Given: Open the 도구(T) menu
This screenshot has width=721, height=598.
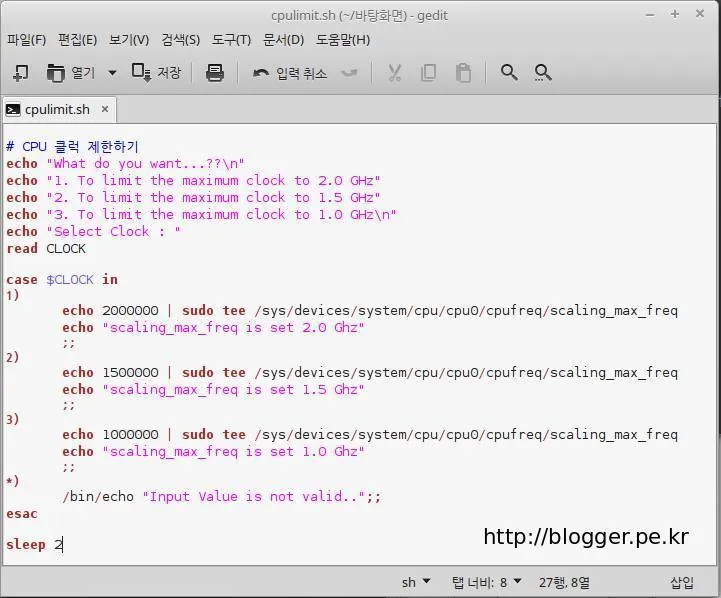Looking at the screenshot, I should (231, 40).
